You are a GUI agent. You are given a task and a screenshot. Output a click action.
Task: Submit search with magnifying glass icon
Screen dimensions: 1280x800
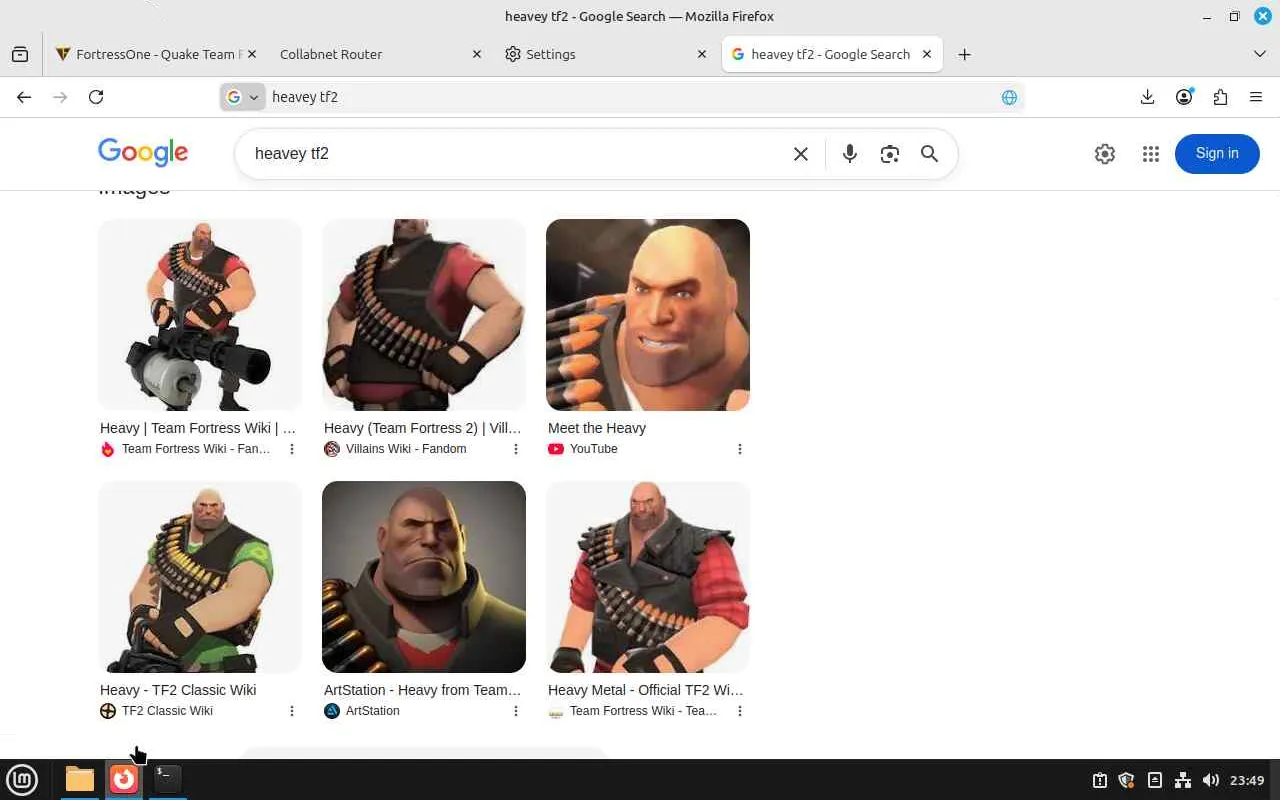coord(930,154)
